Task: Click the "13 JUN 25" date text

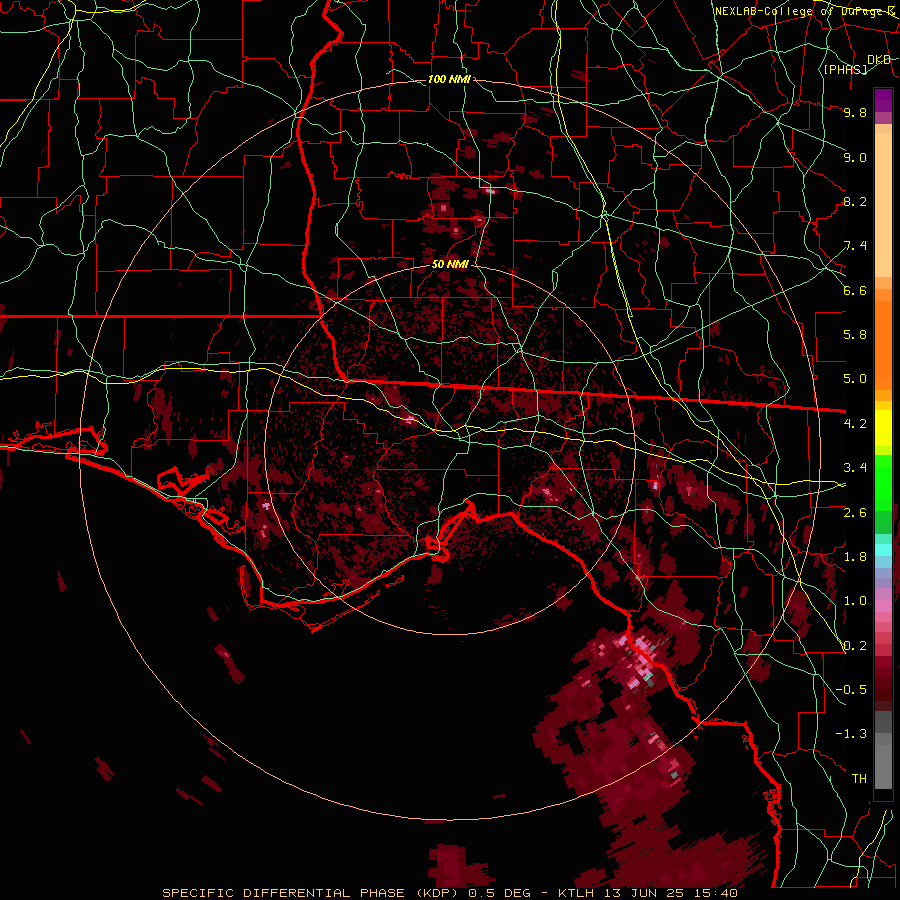Action: coord(644,893)
